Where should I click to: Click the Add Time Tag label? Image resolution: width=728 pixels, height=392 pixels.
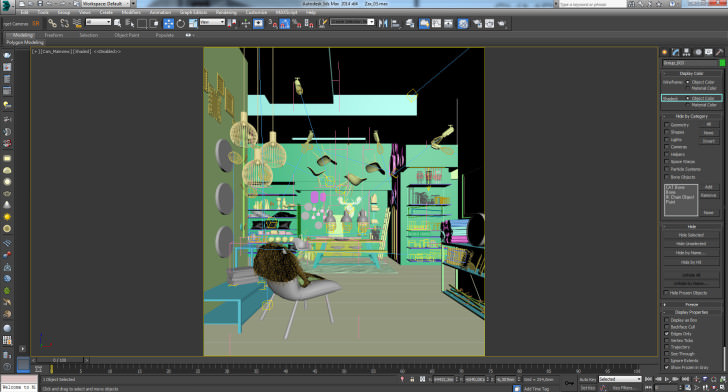pos(536,389)
